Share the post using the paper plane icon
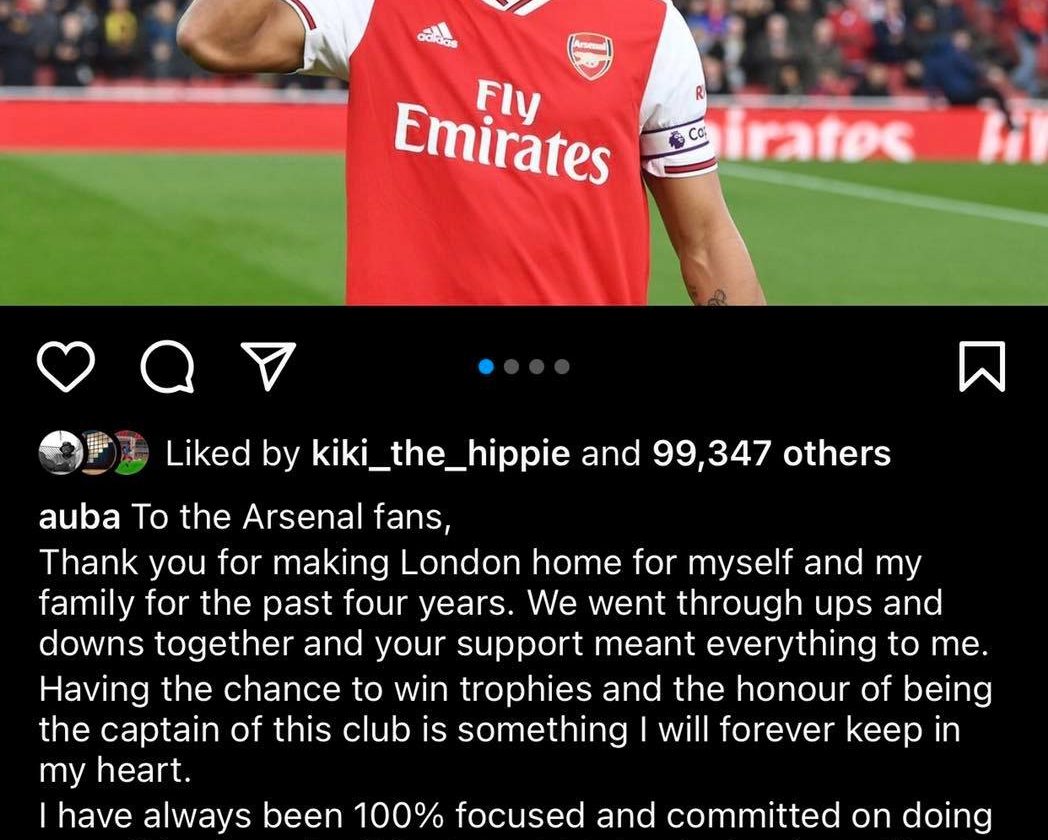The width and height of the screenshot is (1048, 840). pos(270,367)
